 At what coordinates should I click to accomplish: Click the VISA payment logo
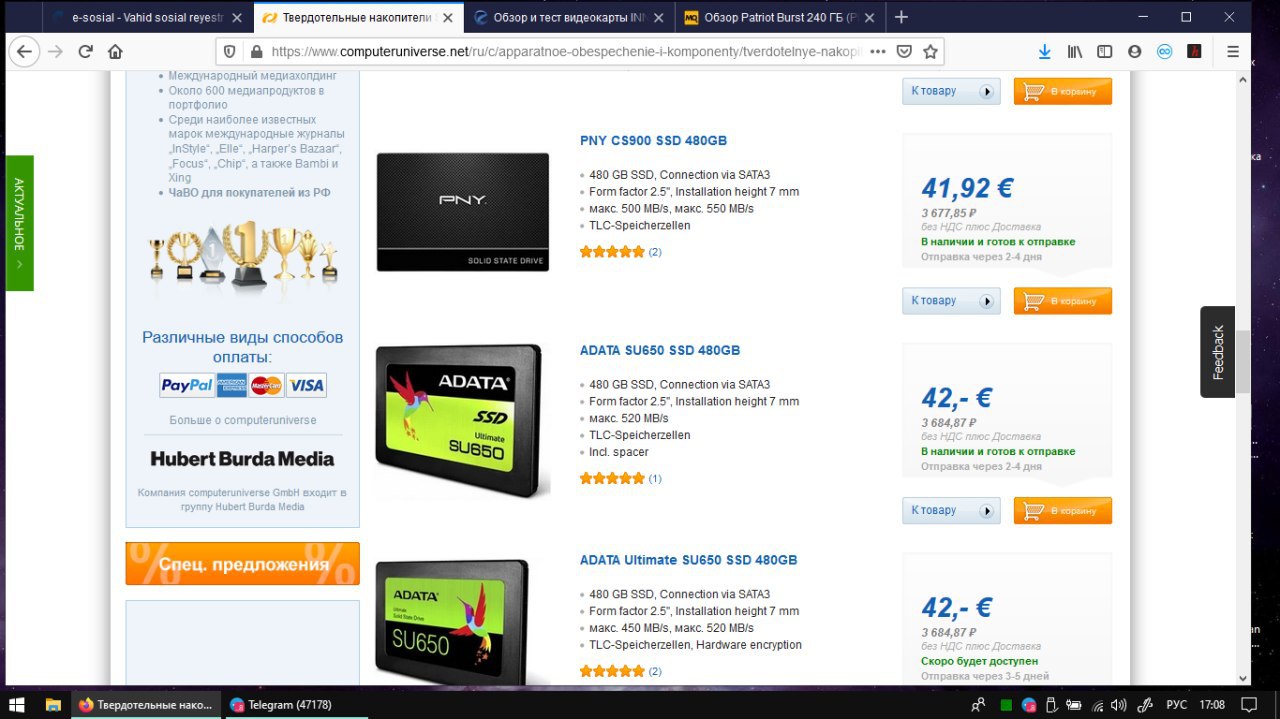[307, 385]
